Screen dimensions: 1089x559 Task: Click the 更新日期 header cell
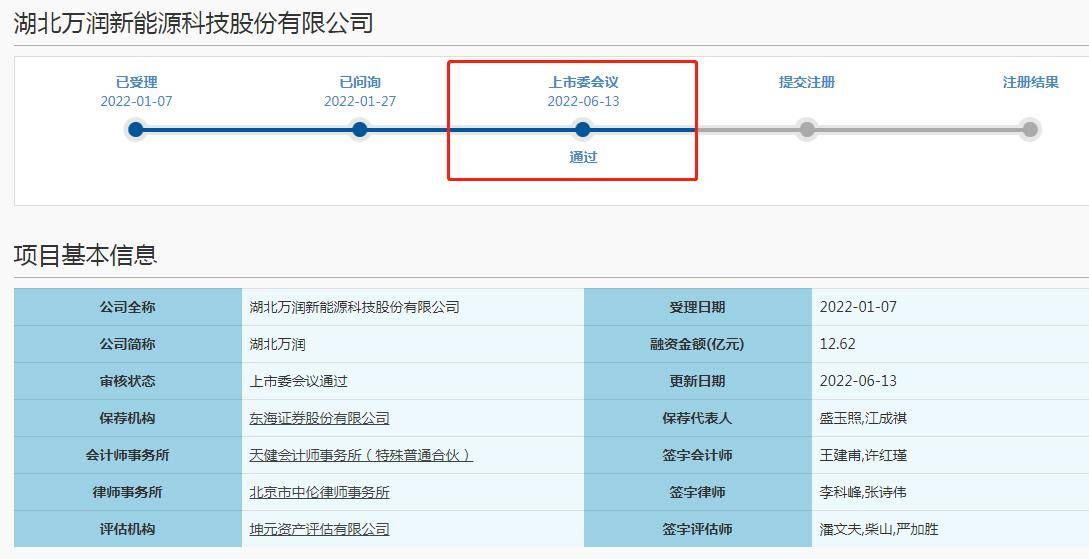(698, 381)
